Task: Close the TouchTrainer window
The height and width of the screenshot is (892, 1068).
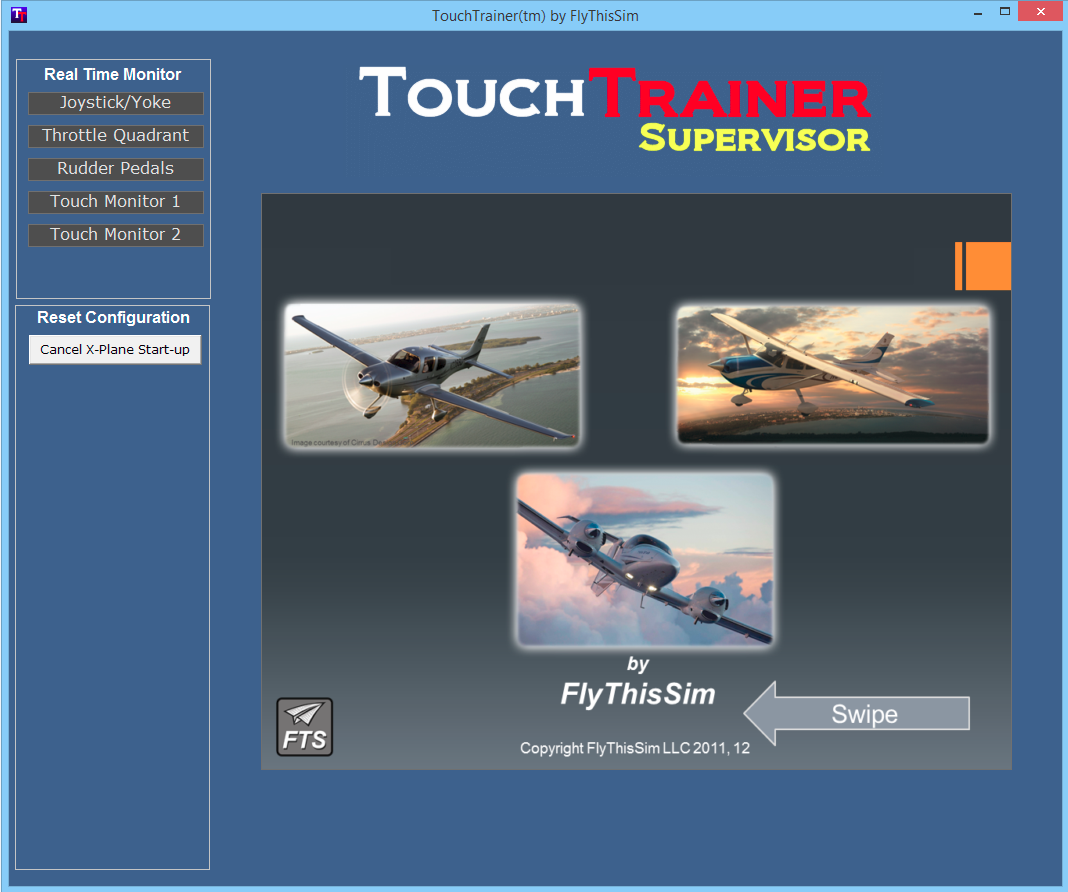Action: click(x=1041, y=12)
